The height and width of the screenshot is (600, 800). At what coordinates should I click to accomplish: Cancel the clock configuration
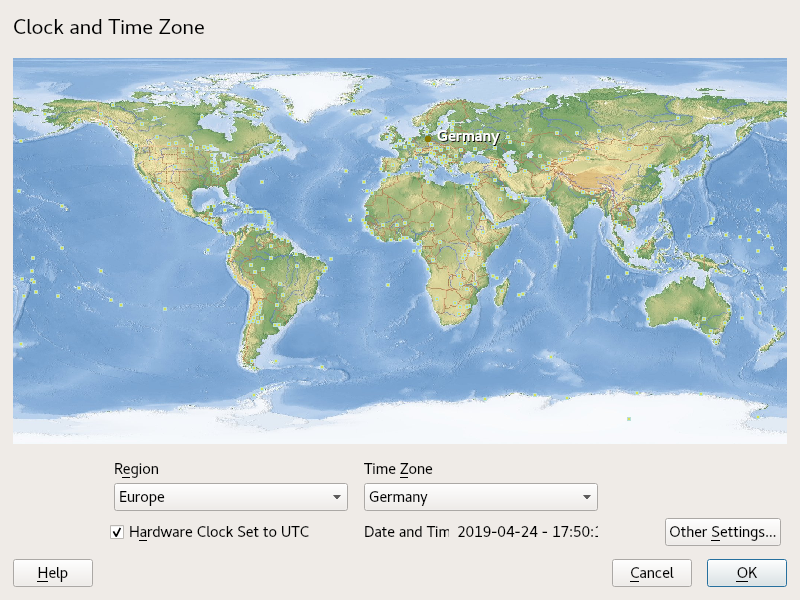[x=652, y=573]
